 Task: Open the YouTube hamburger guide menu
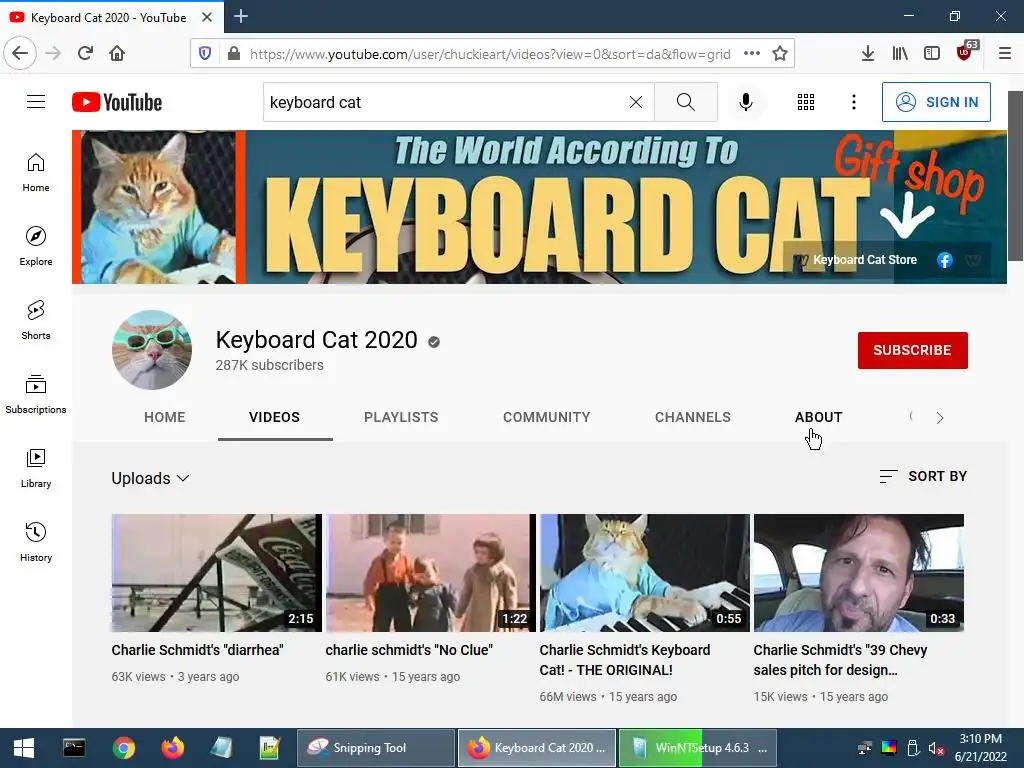36,102
